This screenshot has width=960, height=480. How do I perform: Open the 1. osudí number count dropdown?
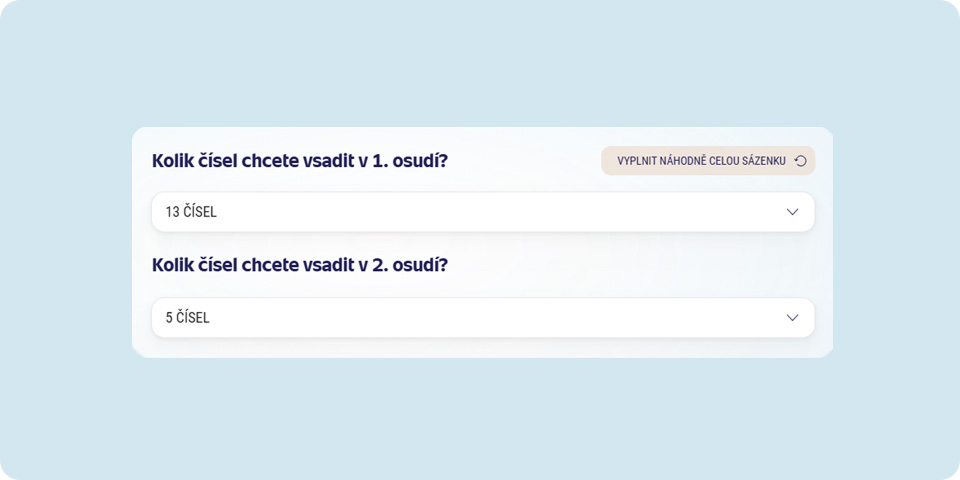point(483,212)
